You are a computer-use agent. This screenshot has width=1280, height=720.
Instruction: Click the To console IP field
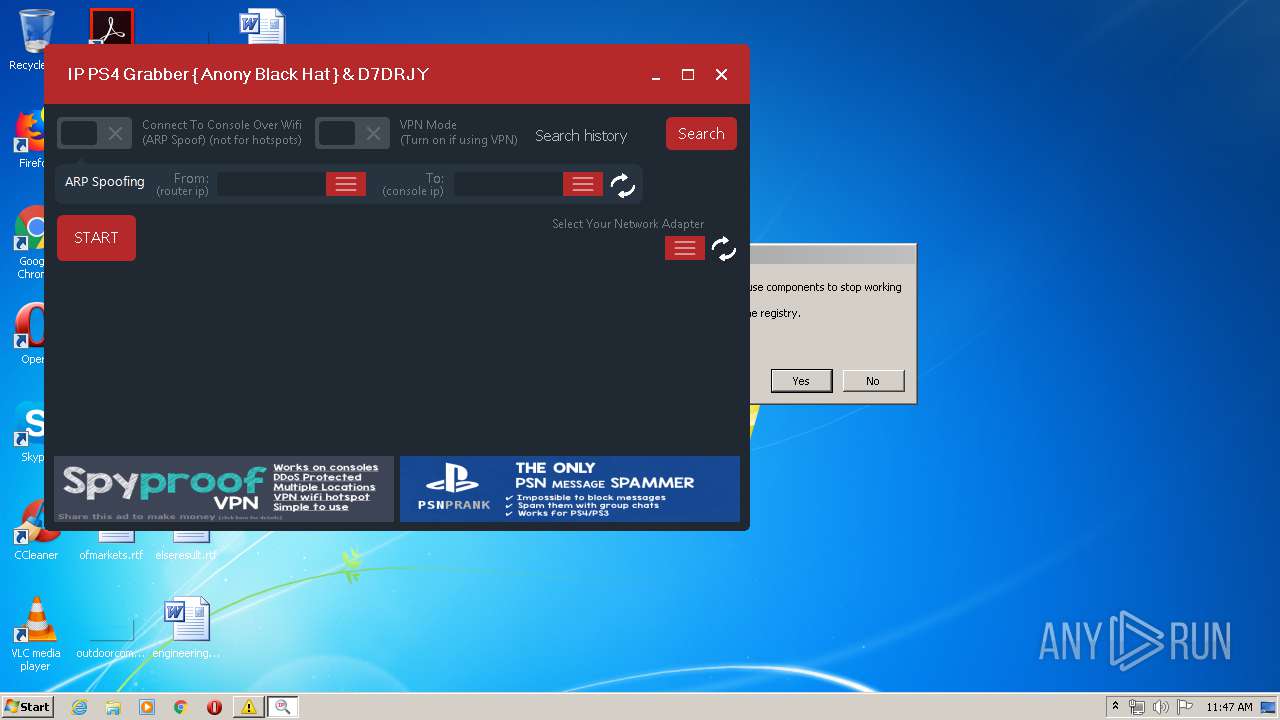tap(508, 184)
